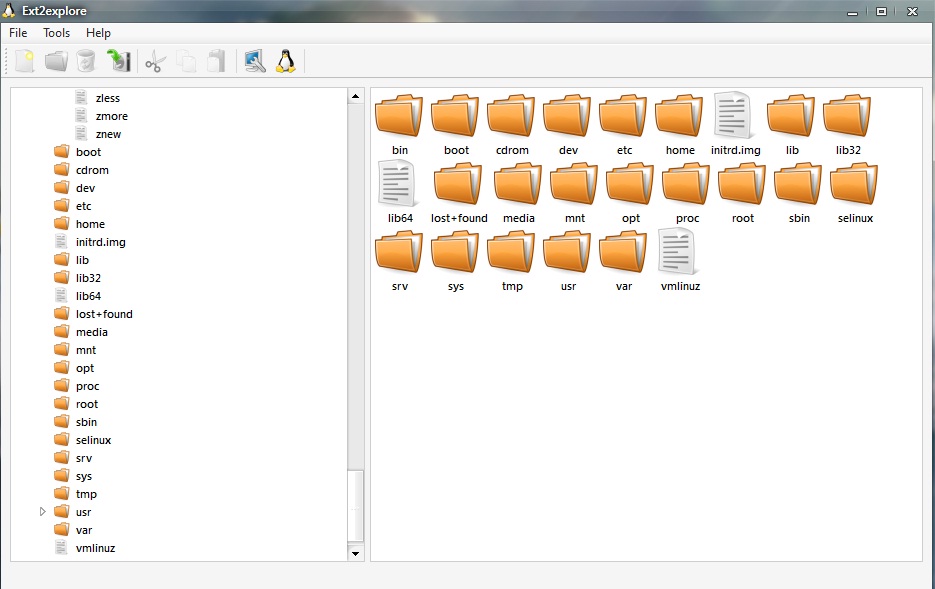935x589 pixels.
Task: Open a disk image using the folder toolbar icon
Action: click(55, 60)
